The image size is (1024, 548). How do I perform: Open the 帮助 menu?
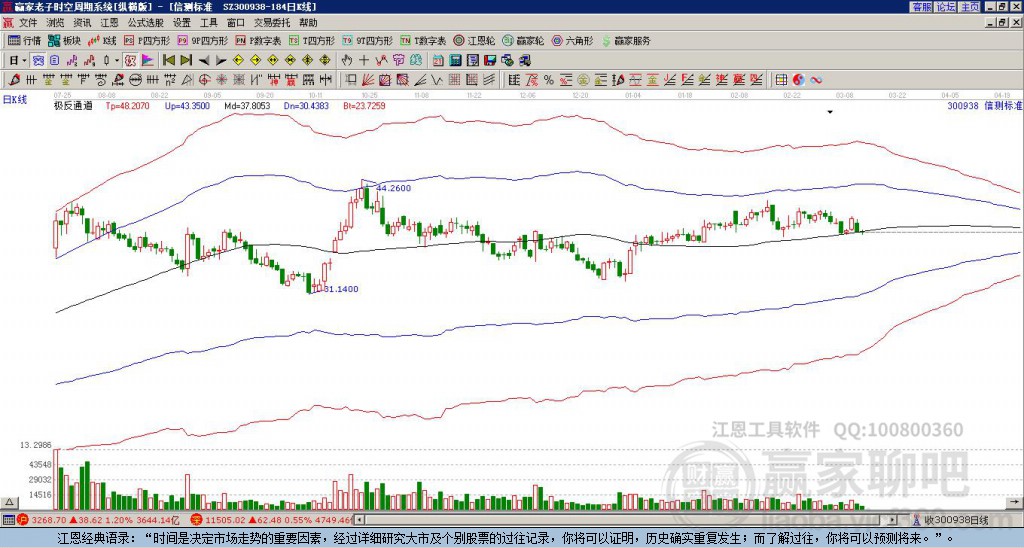[308, 23]
